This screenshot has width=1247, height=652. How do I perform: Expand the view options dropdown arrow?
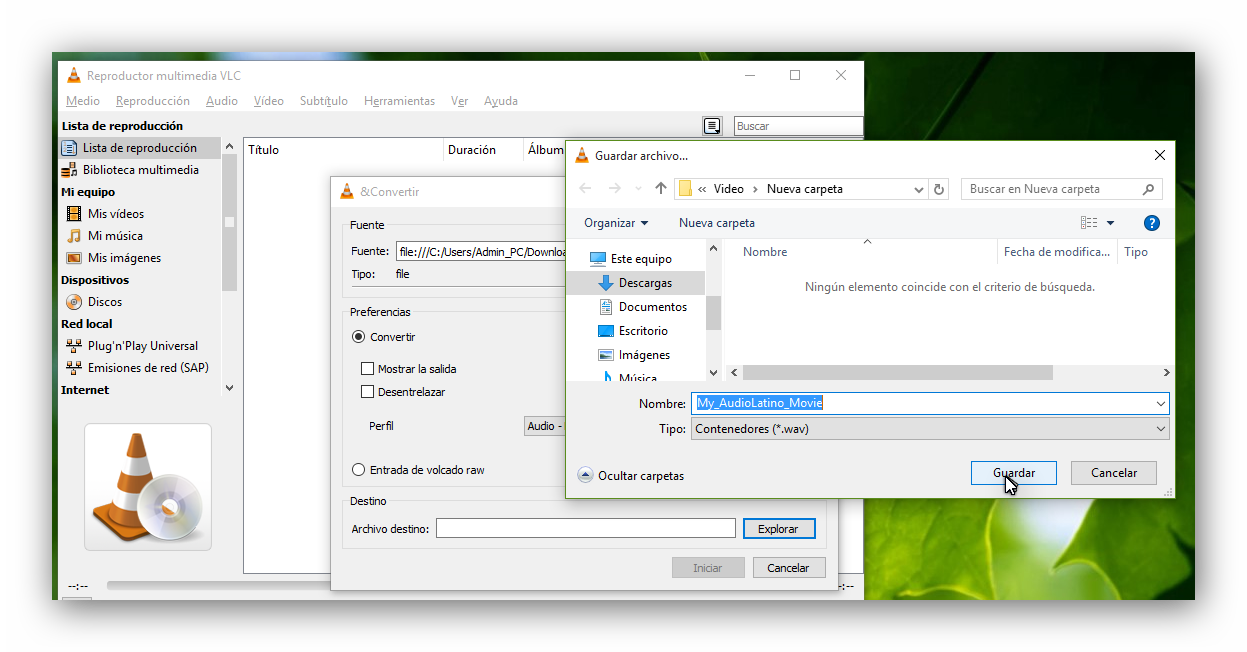tap(1110, 223)
